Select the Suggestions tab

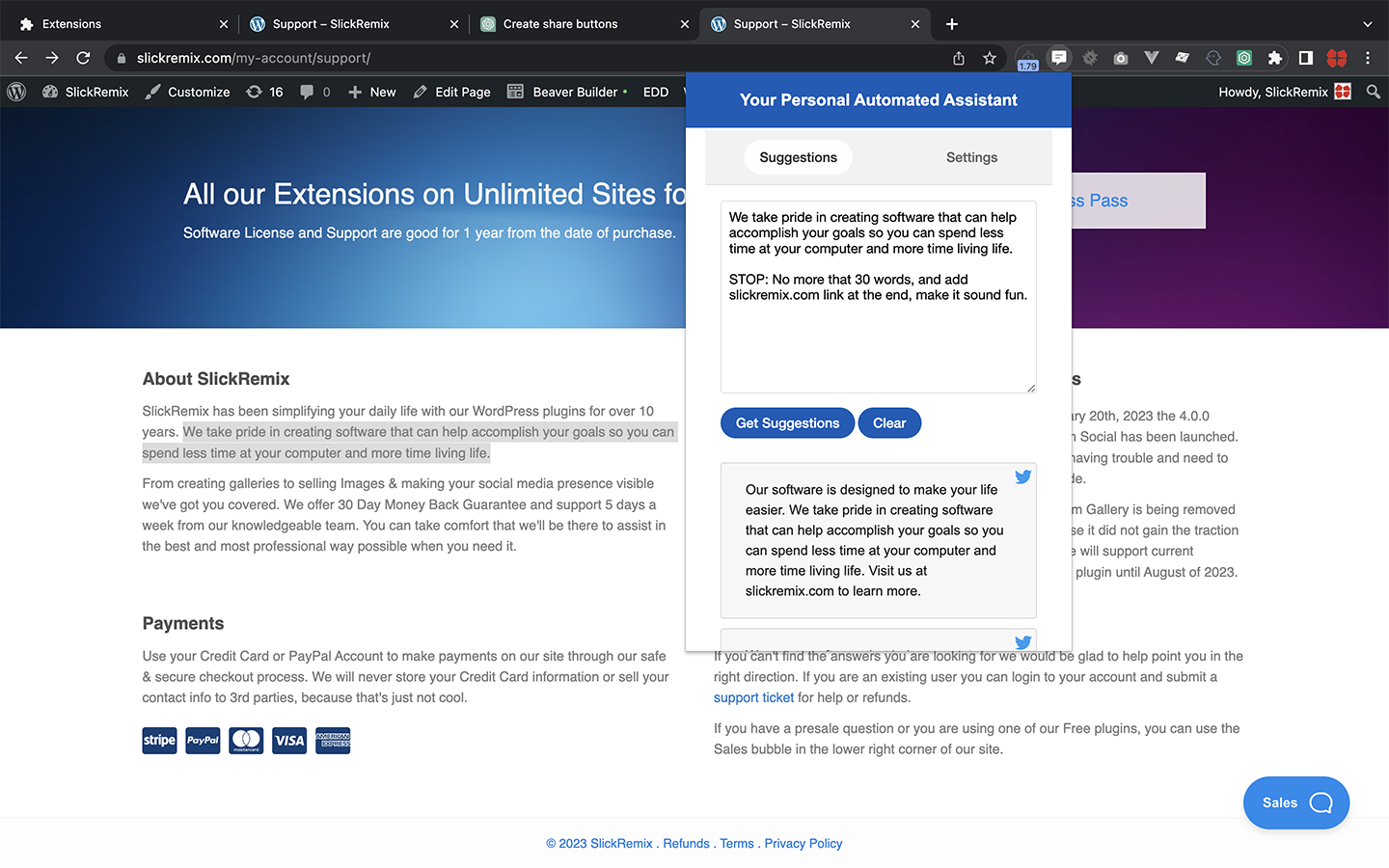[798, 157]
